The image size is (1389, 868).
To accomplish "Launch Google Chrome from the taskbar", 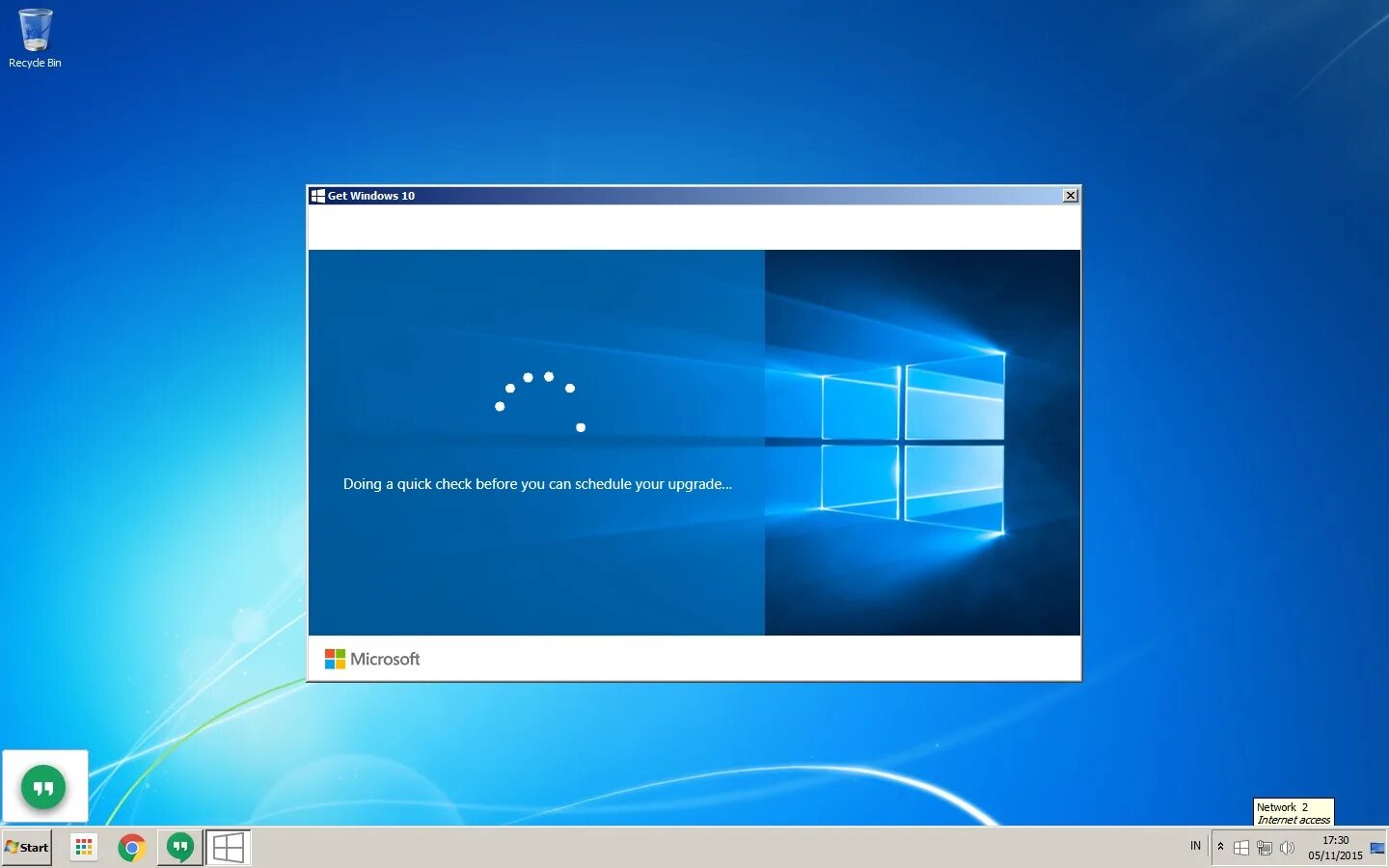I will point(132,848).
